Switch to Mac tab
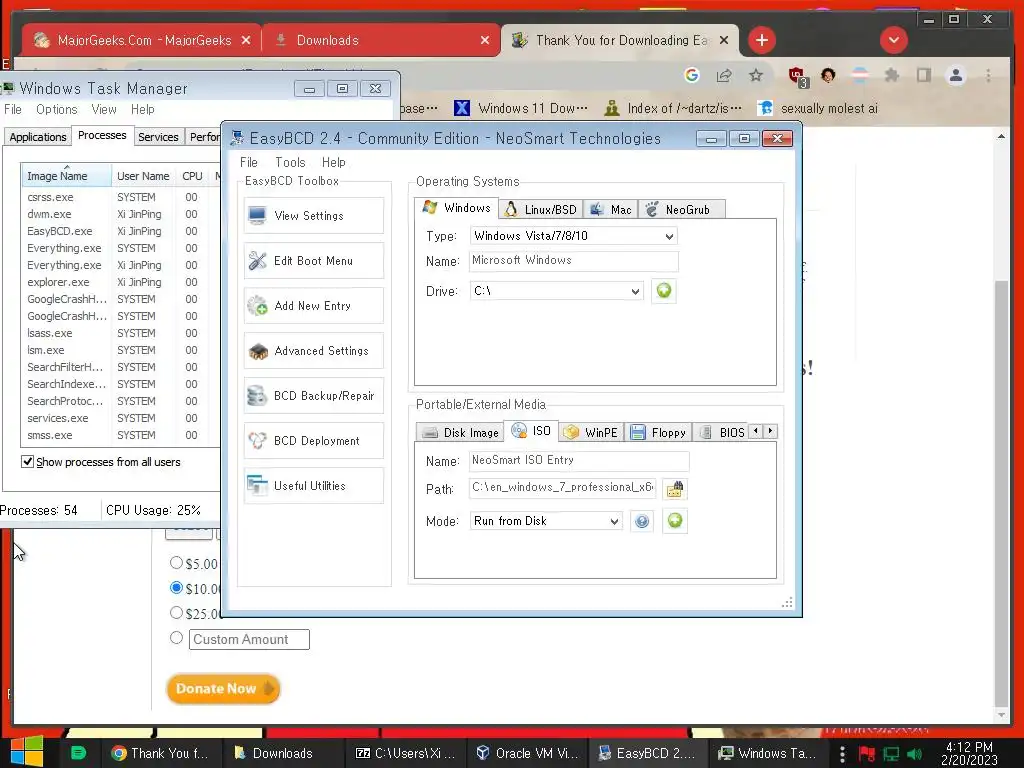The image size is (1024, 768). tap(611, 210)
